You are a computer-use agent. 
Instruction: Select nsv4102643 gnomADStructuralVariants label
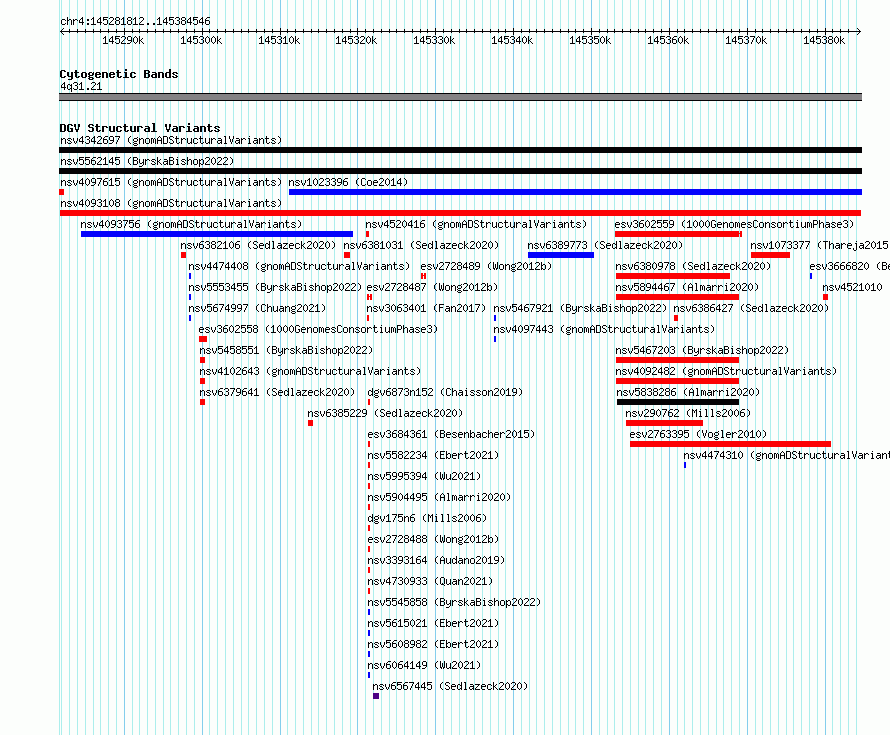click(x=310, y=371)
